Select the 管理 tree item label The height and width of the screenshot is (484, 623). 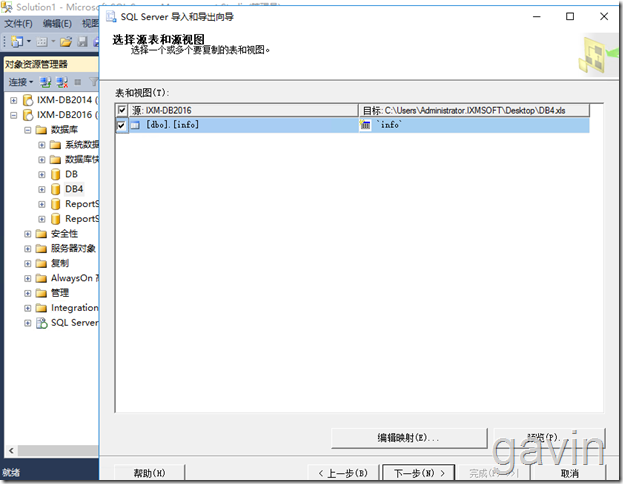(x=60, y=293)
